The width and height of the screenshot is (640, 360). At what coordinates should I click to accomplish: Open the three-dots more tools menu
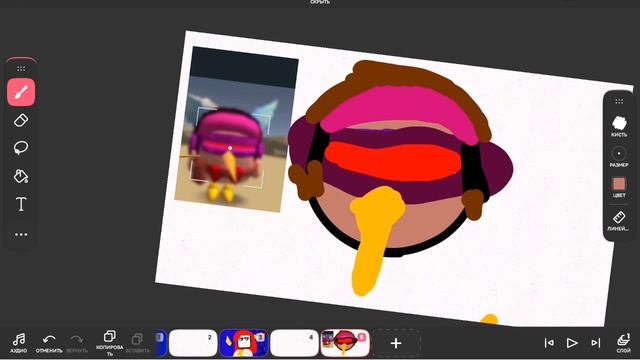click(21, 235)
